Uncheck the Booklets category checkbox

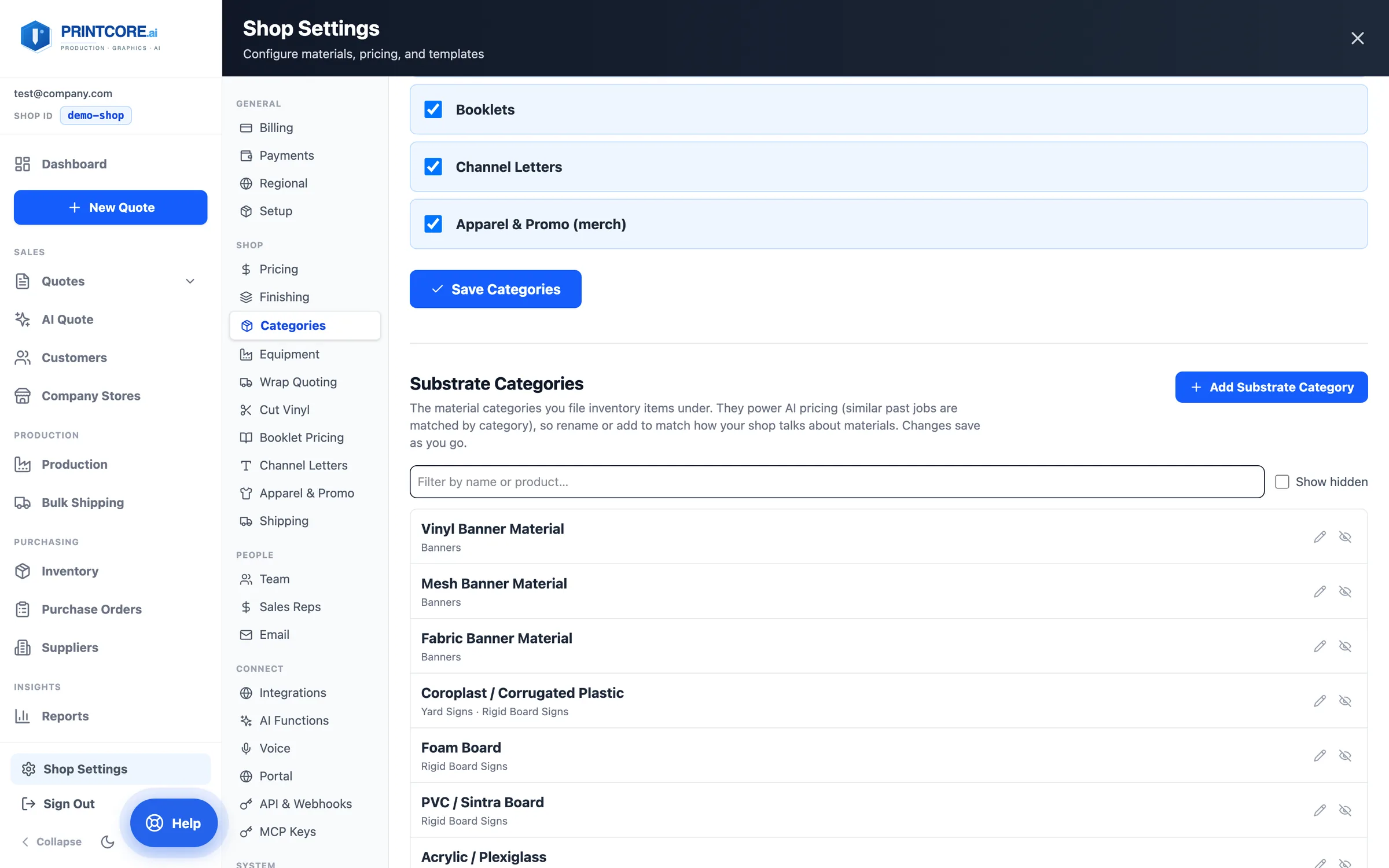coord(433,109)
